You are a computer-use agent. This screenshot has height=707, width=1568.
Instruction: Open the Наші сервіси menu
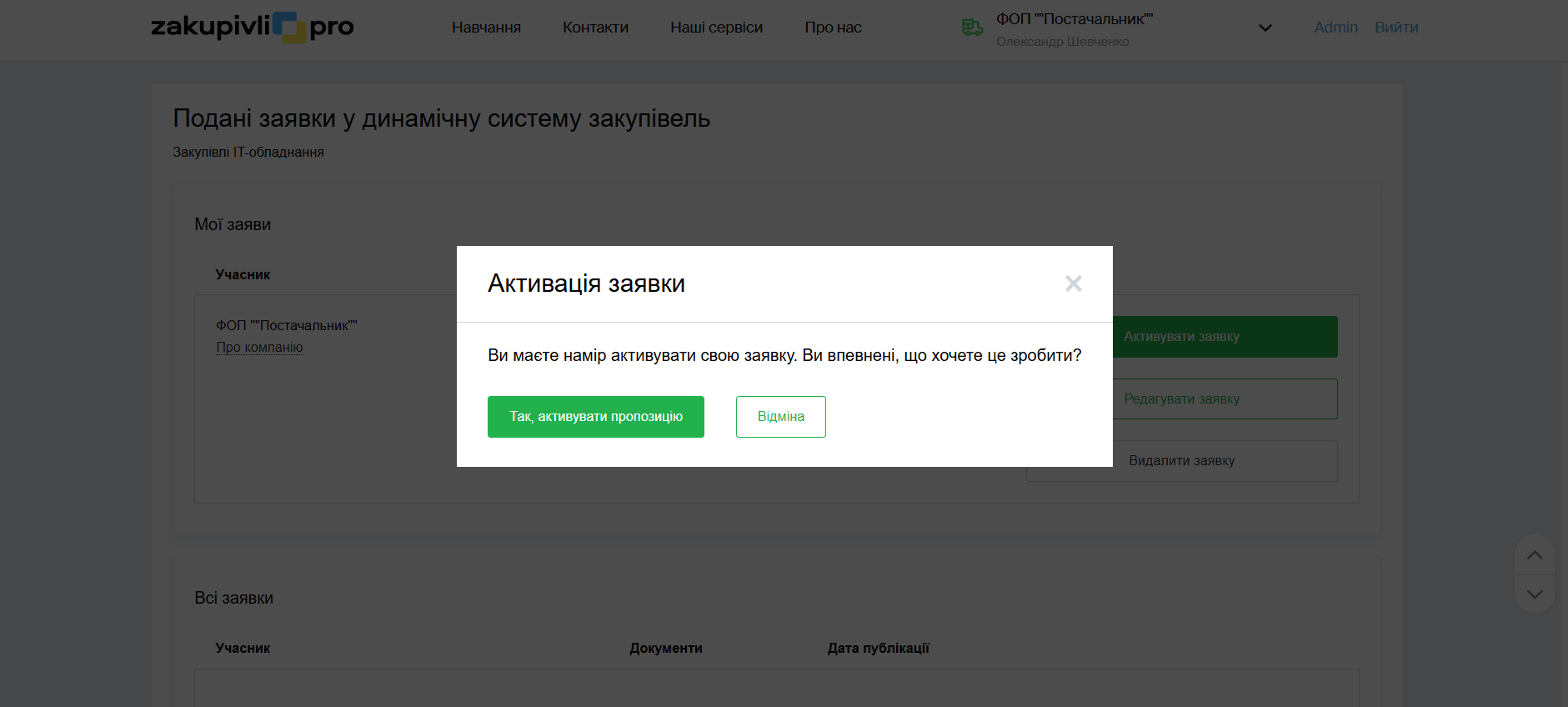click(x=716, y=28)
